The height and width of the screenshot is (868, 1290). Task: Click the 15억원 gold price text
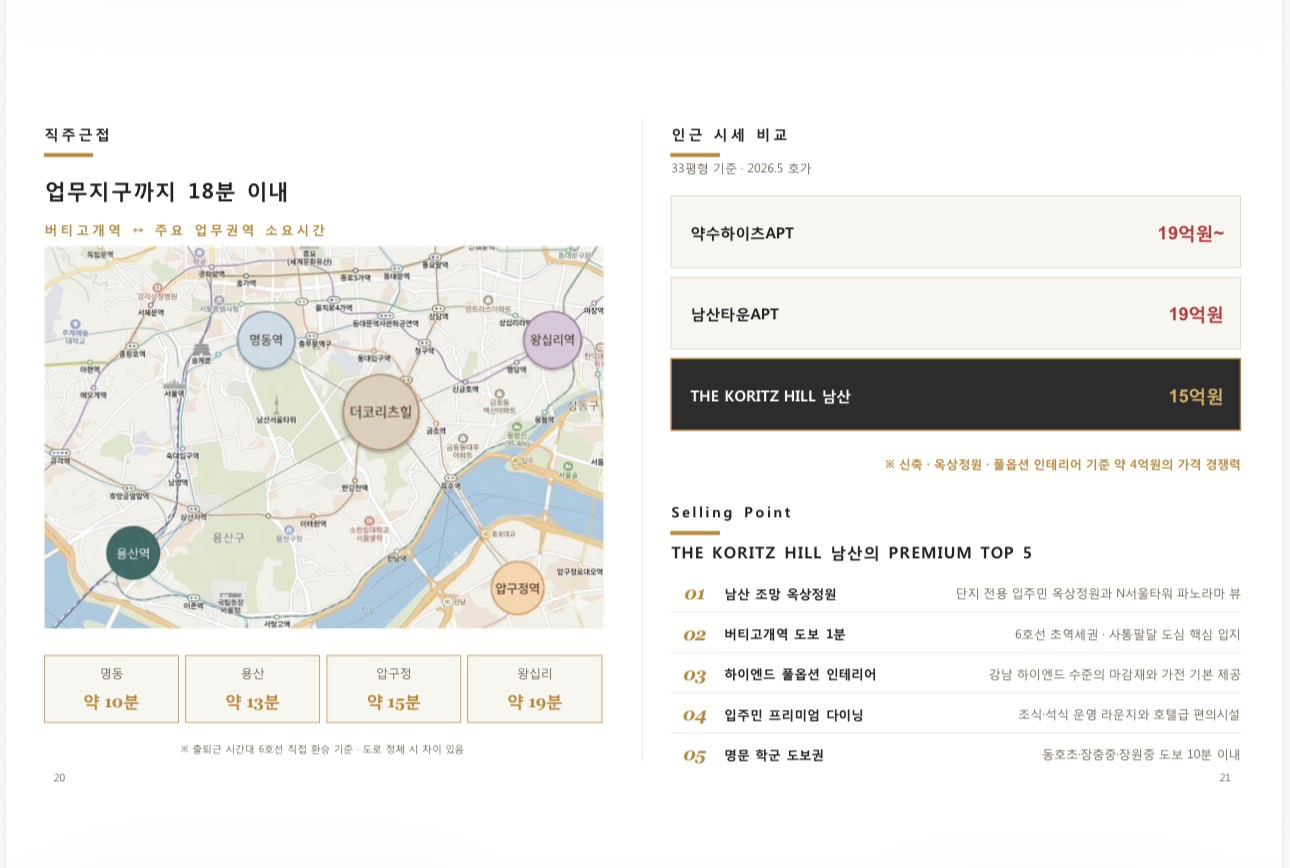point(1196,396)
